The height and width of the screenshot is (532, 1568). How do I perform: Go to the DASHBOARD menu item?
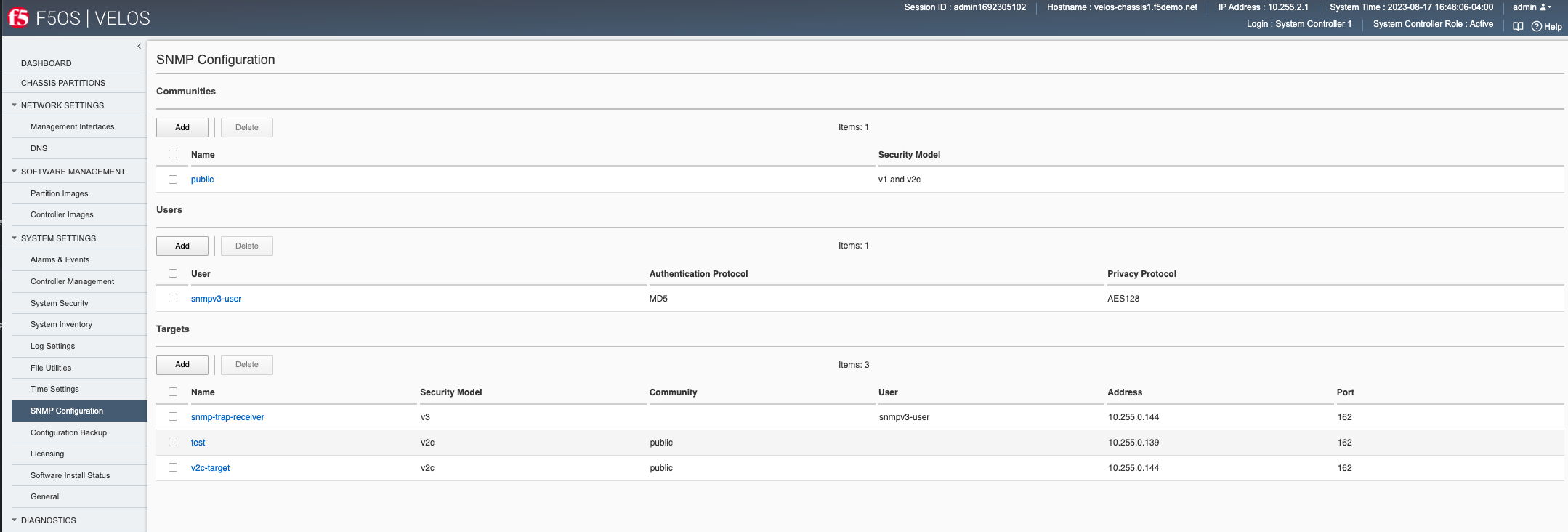coord(47,63)
